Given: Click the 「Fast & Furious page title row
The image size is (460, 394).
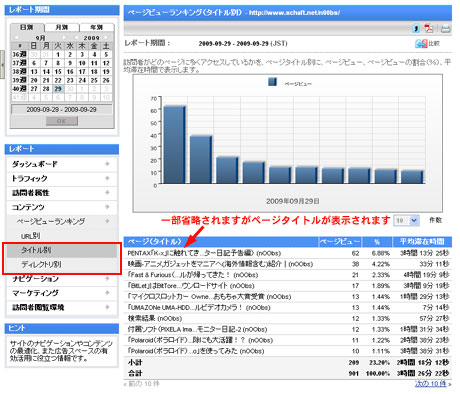Looking at the screenshot, I should (193, 275).
